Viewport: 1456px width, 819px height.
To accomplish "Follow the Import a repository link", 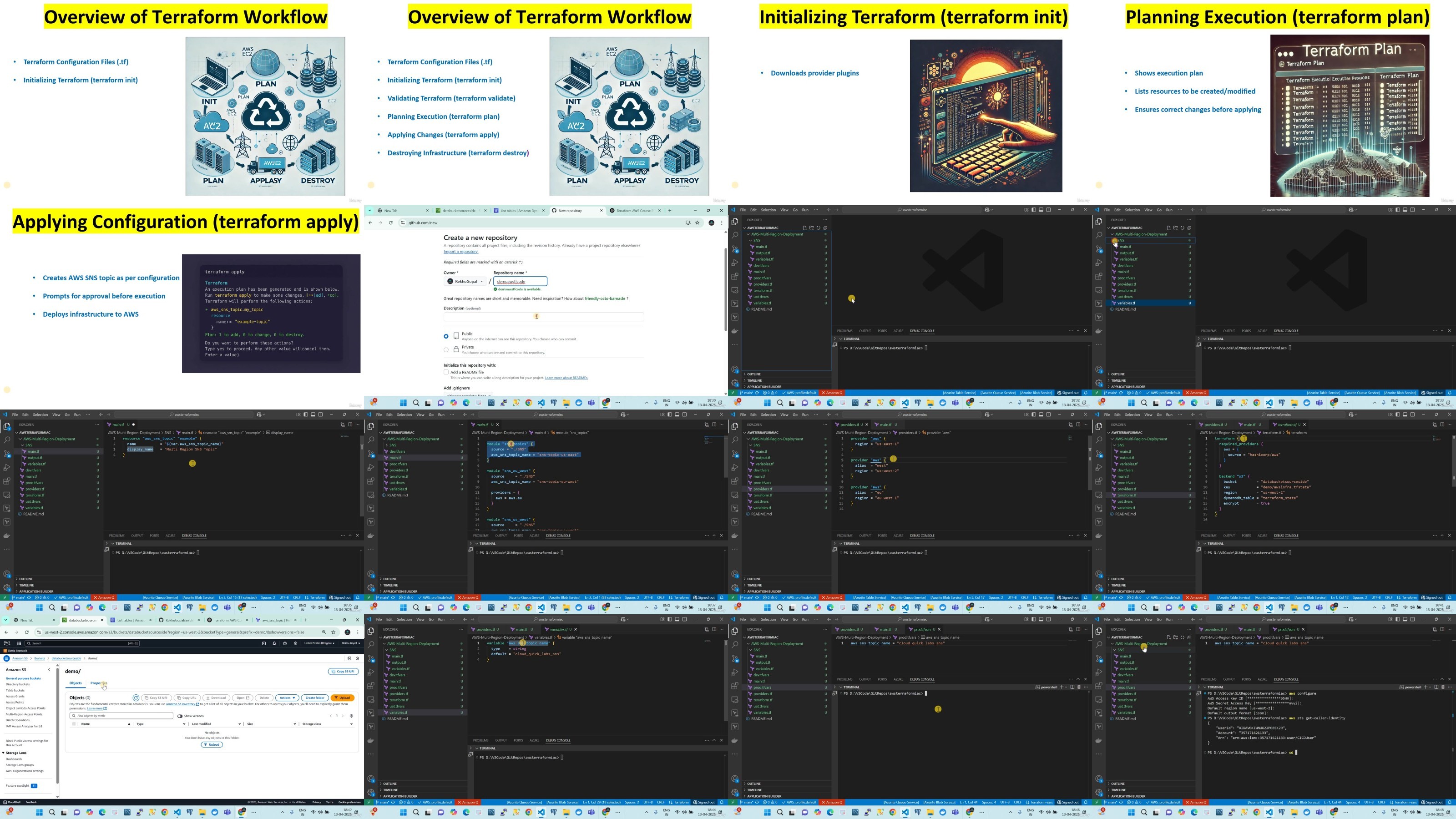I will click(460, 252).
